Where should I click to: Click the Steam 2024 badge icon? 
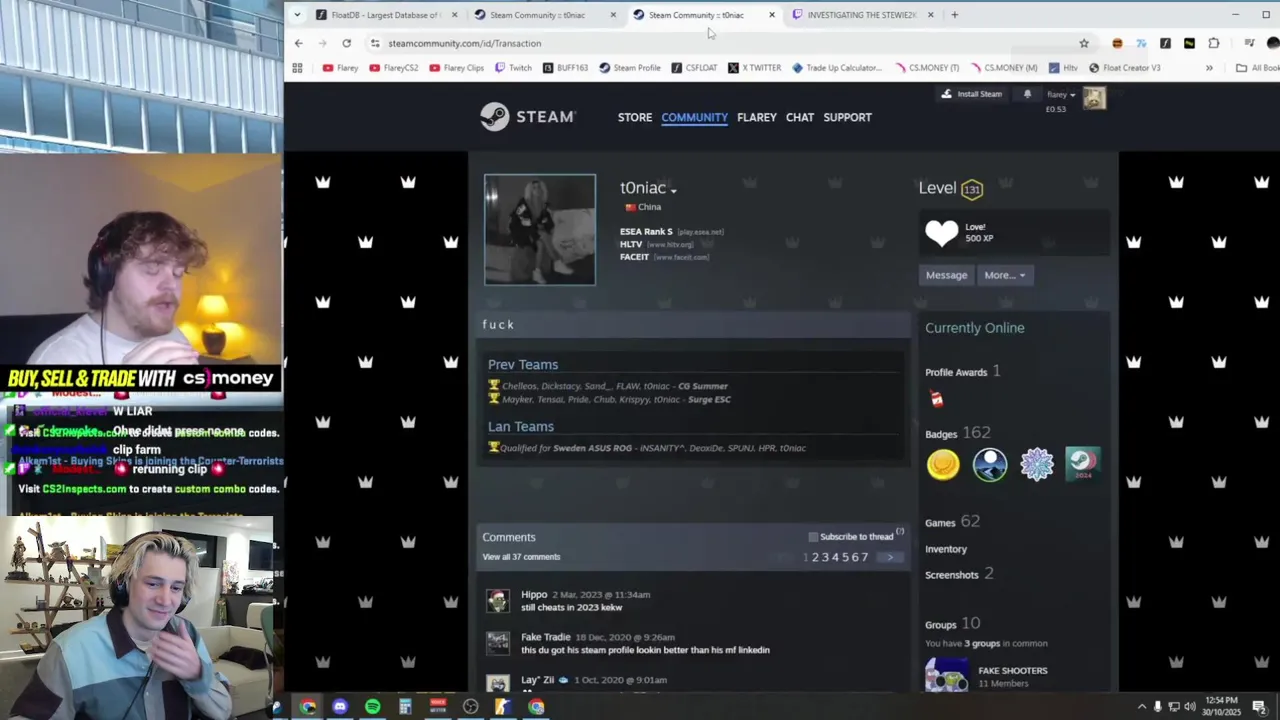click(1083, 465)
